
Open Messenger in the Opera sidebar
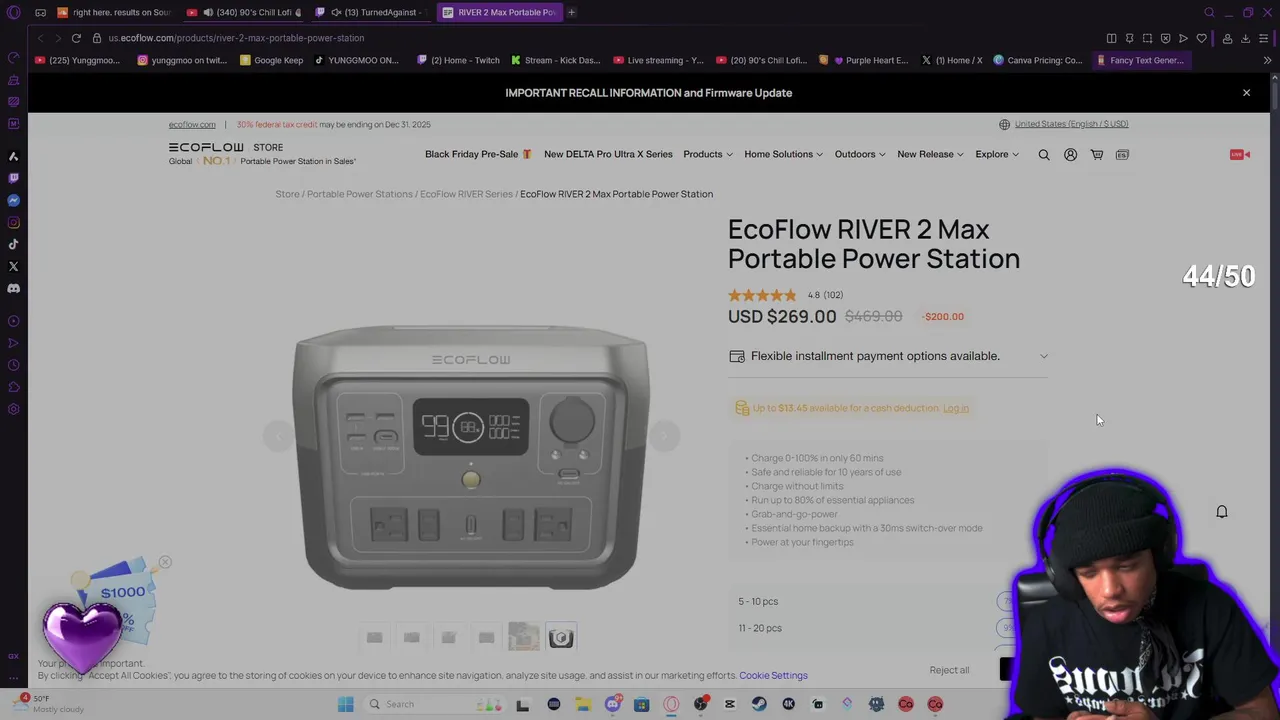(x=13, y=200)
